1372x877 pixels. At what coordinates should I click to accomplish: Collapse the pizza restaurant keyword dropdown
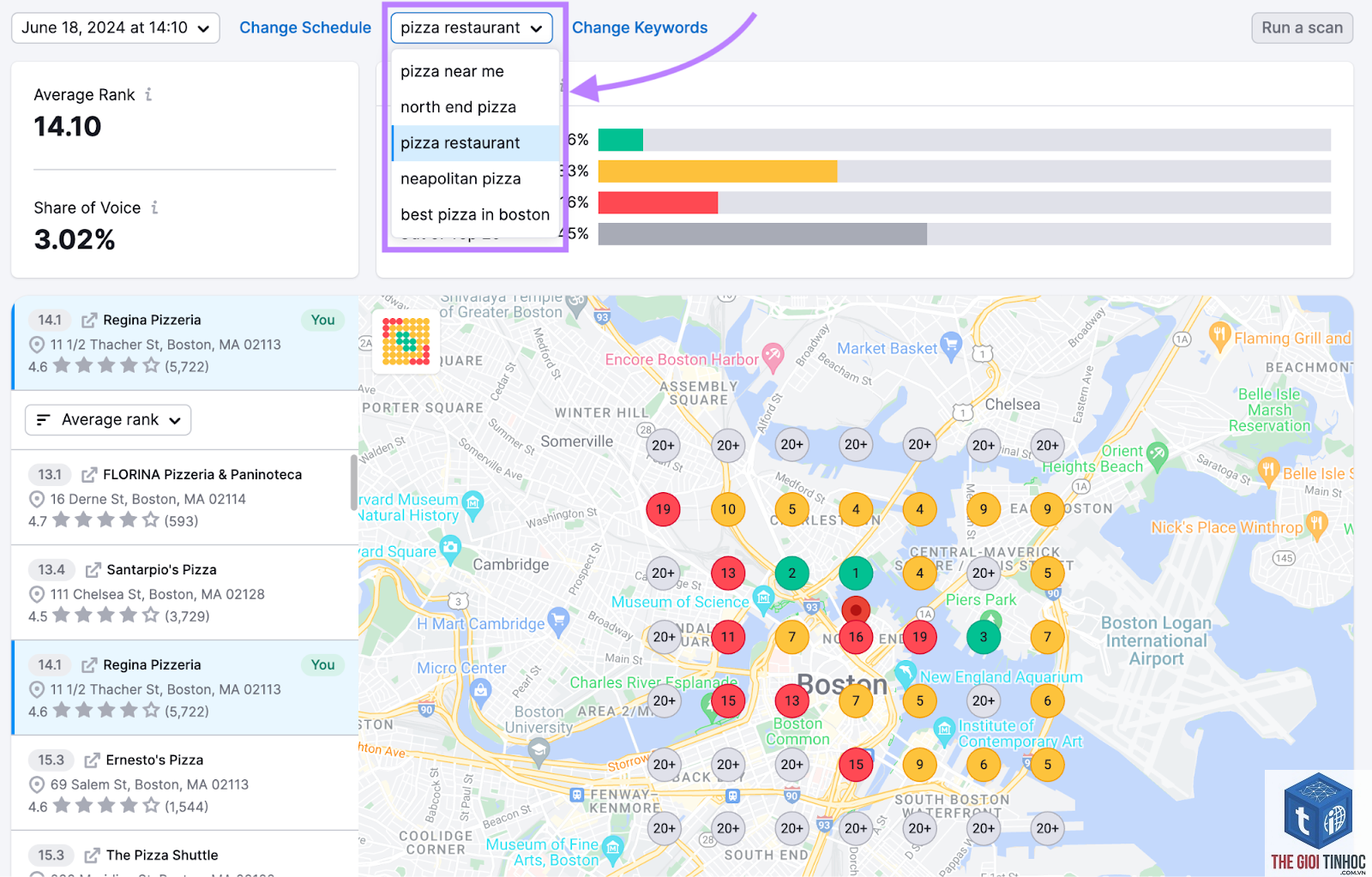tap(472, 27)
